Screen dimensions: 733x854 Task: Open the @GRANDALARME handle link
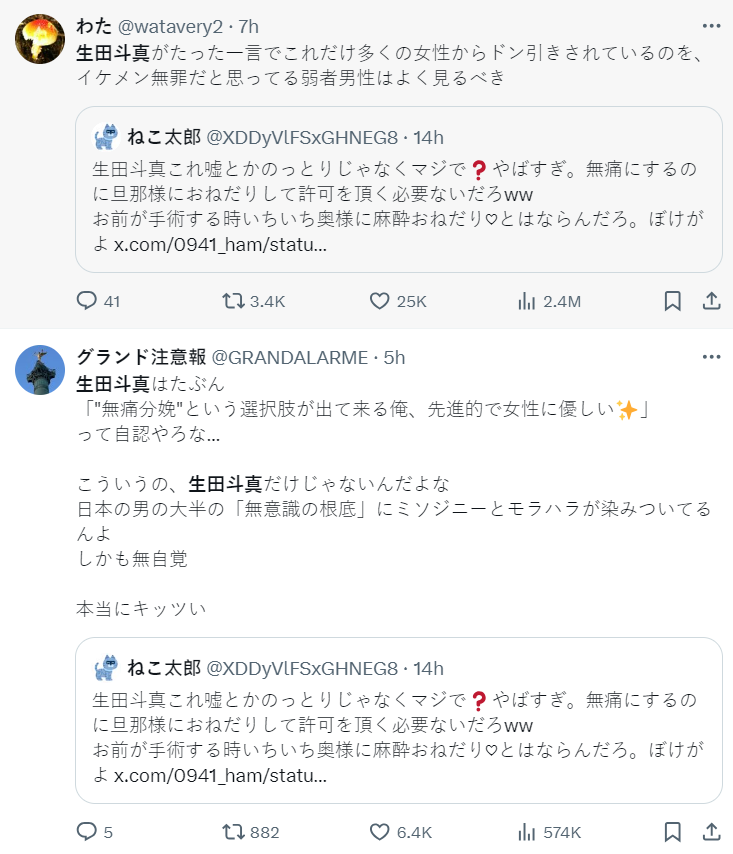(x=290, y=357)
